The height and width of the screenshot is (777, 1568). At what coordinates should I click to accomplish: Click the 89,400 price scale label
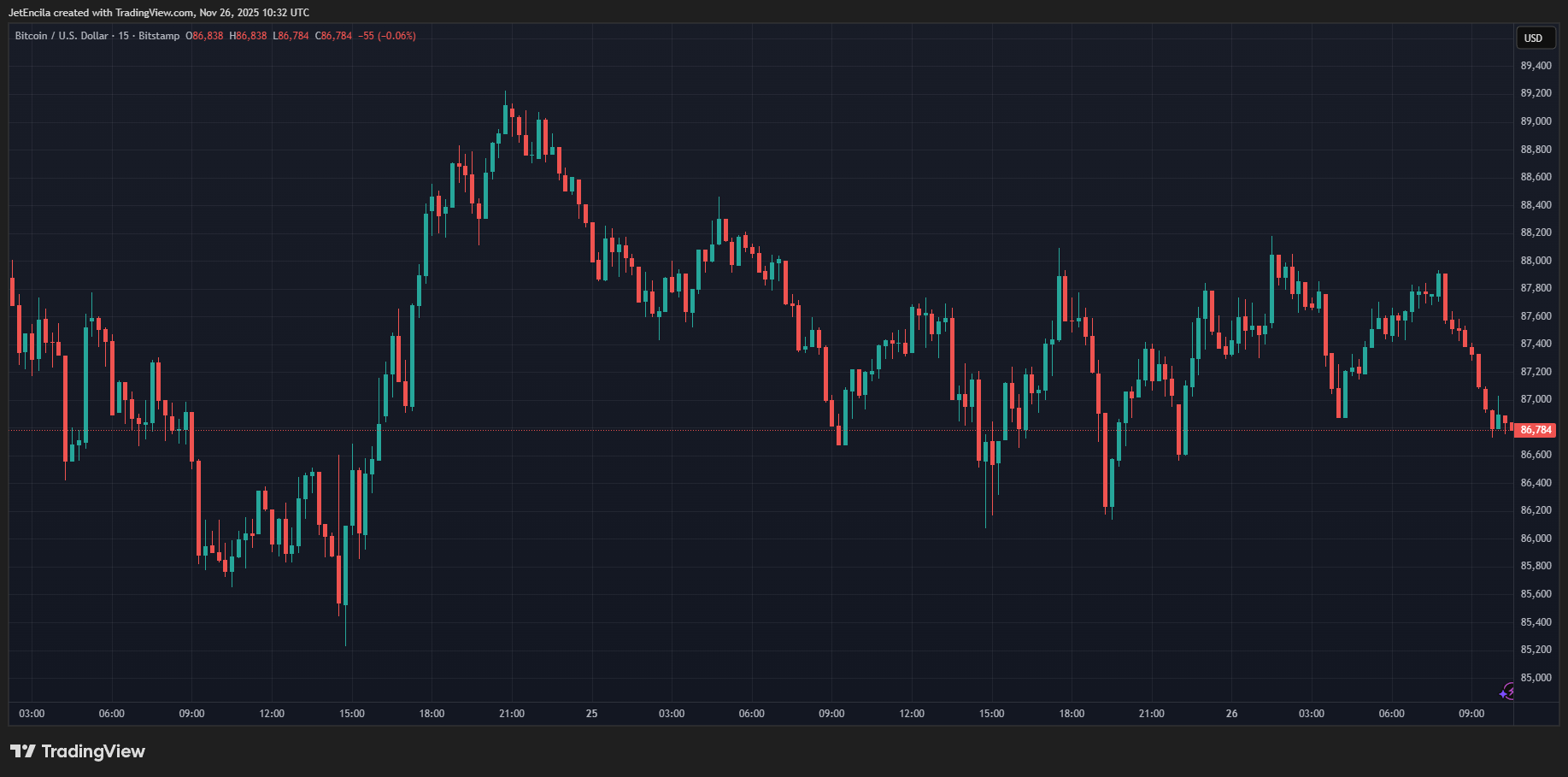pos(1536,66)
